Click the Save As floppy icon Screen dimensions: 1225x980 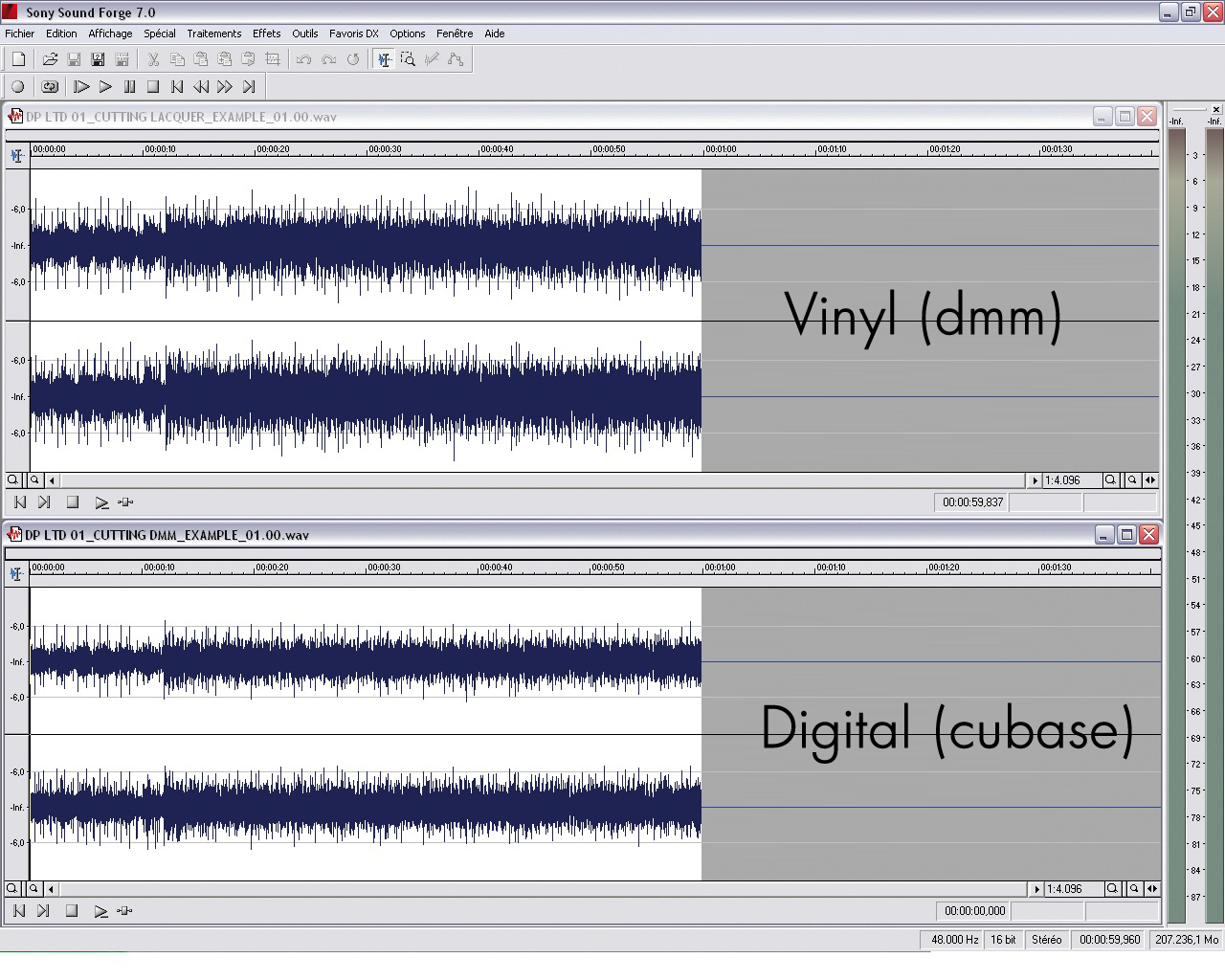tap(98, 59)
